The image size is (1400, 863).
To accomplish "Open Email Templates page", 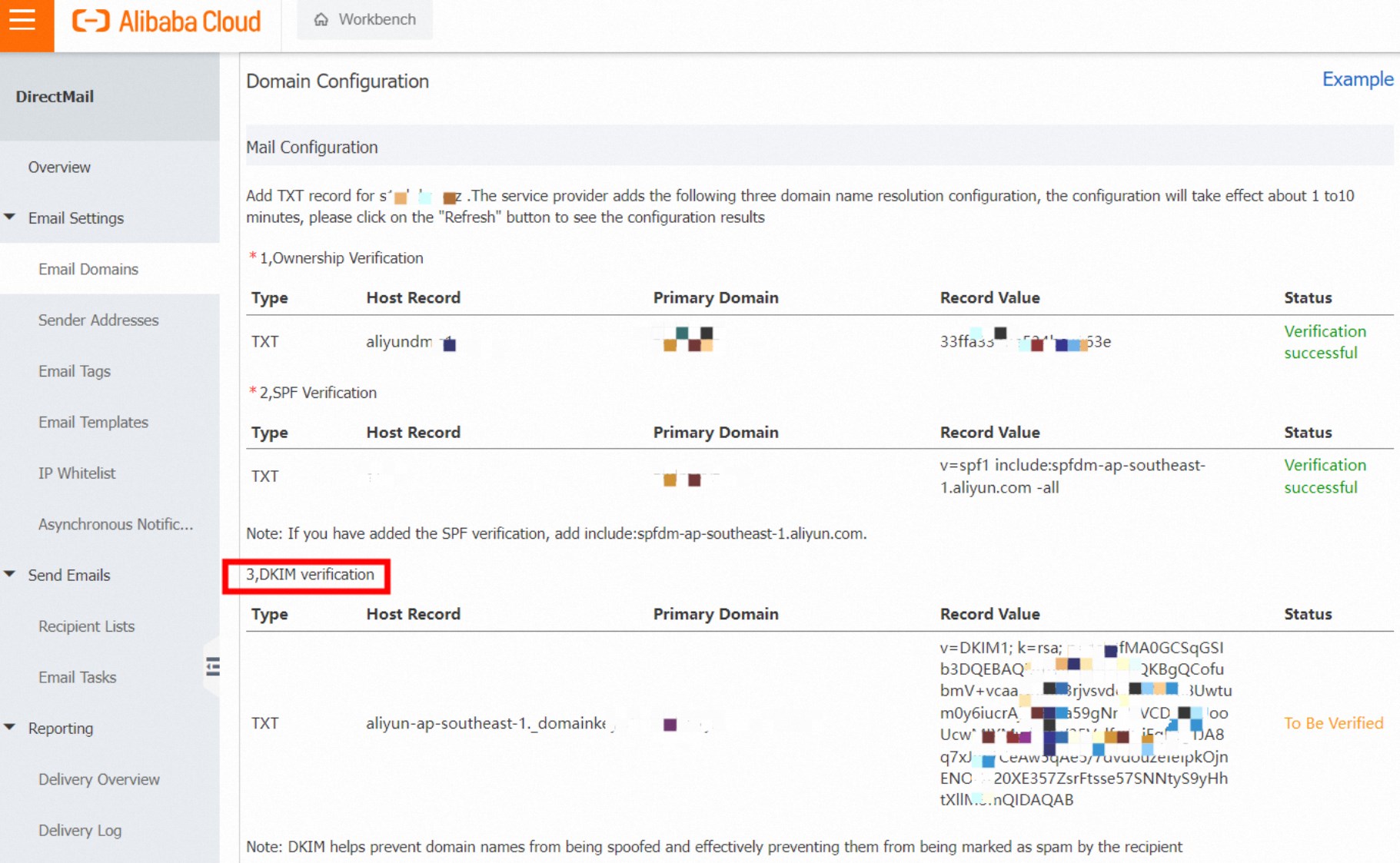I will pyautogui.click(x=93, y=422).
